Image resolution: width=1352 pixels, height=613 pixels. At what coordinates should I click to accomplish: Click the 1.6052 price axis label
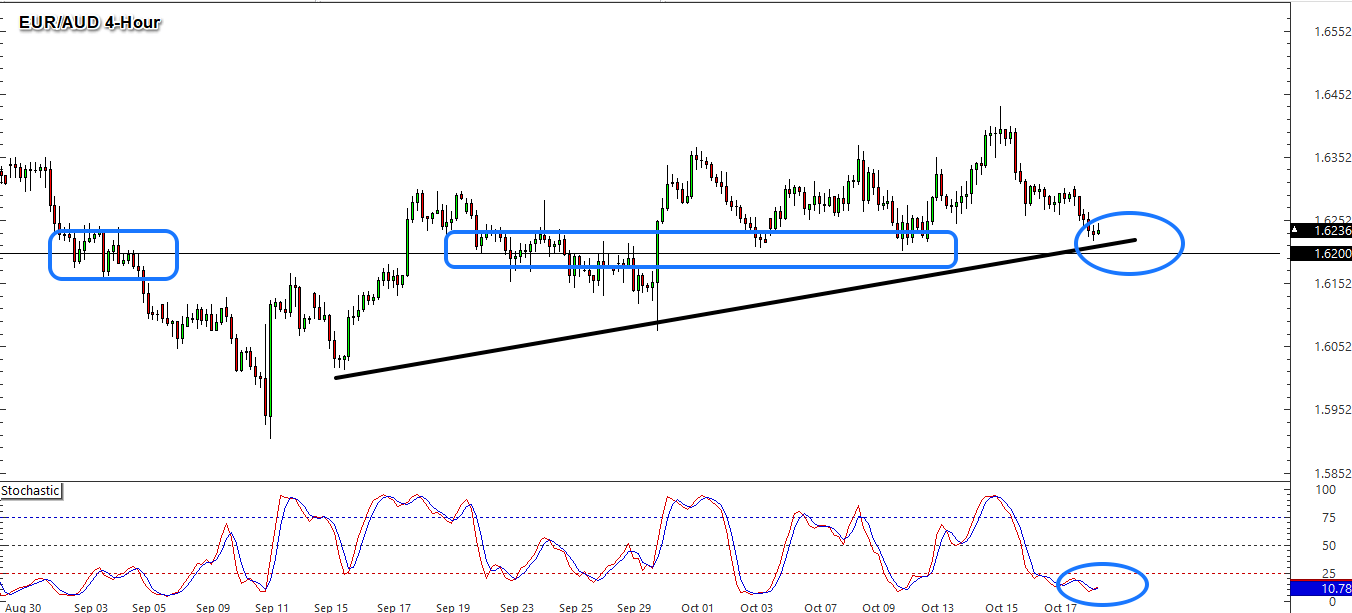pos(1332,347)
